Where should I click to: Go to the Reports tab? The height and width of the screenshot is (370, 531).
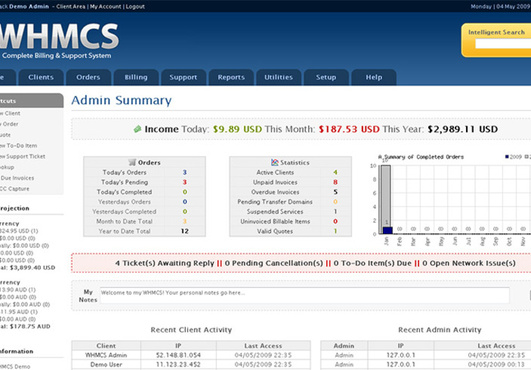coord(231,77)
